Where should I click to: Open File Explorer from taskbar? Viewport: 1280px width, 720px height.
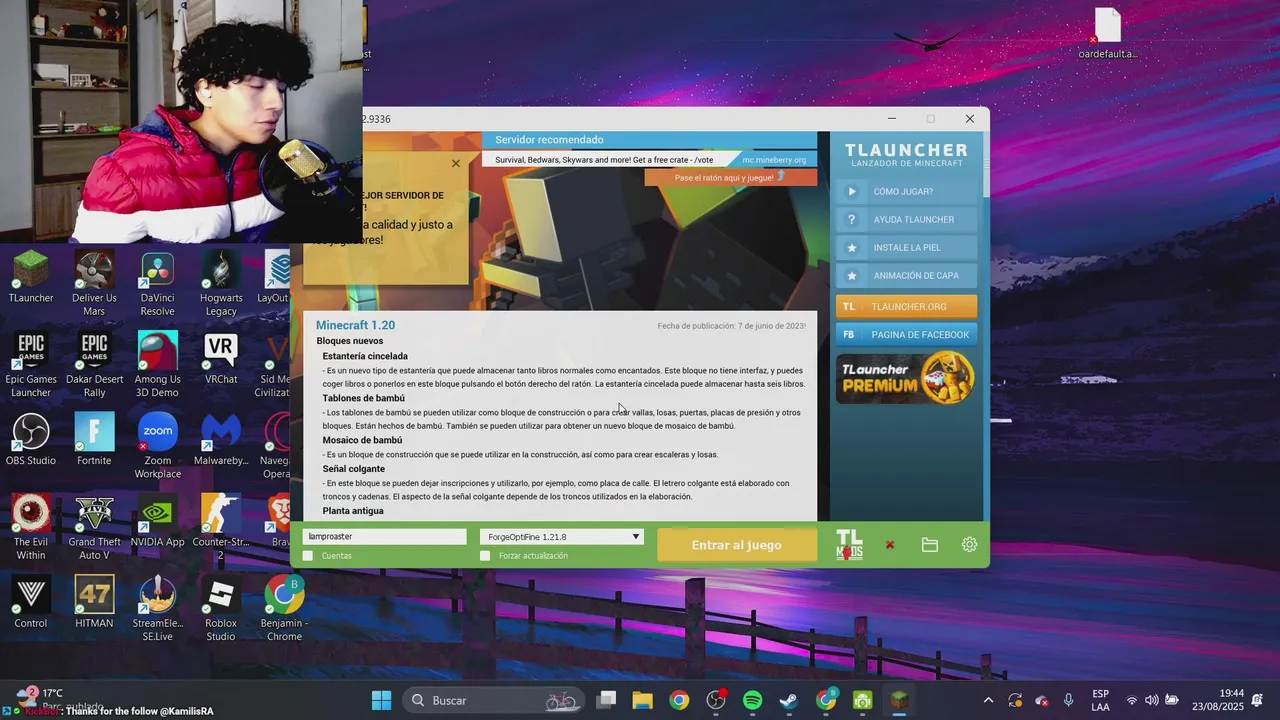642,700
